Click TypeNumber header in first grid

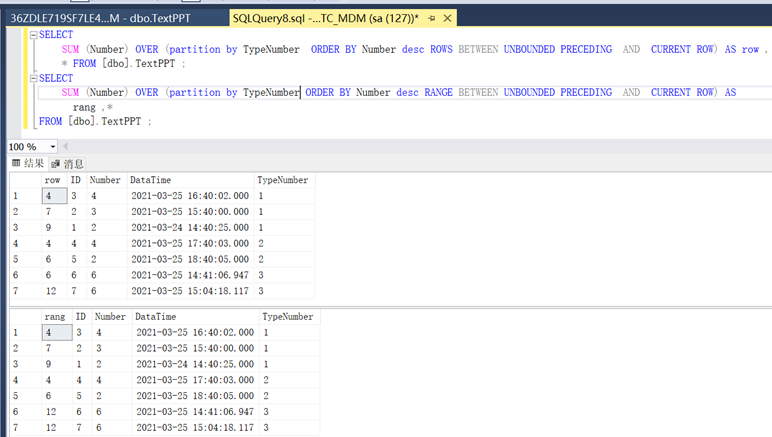[x=284, y=180]
